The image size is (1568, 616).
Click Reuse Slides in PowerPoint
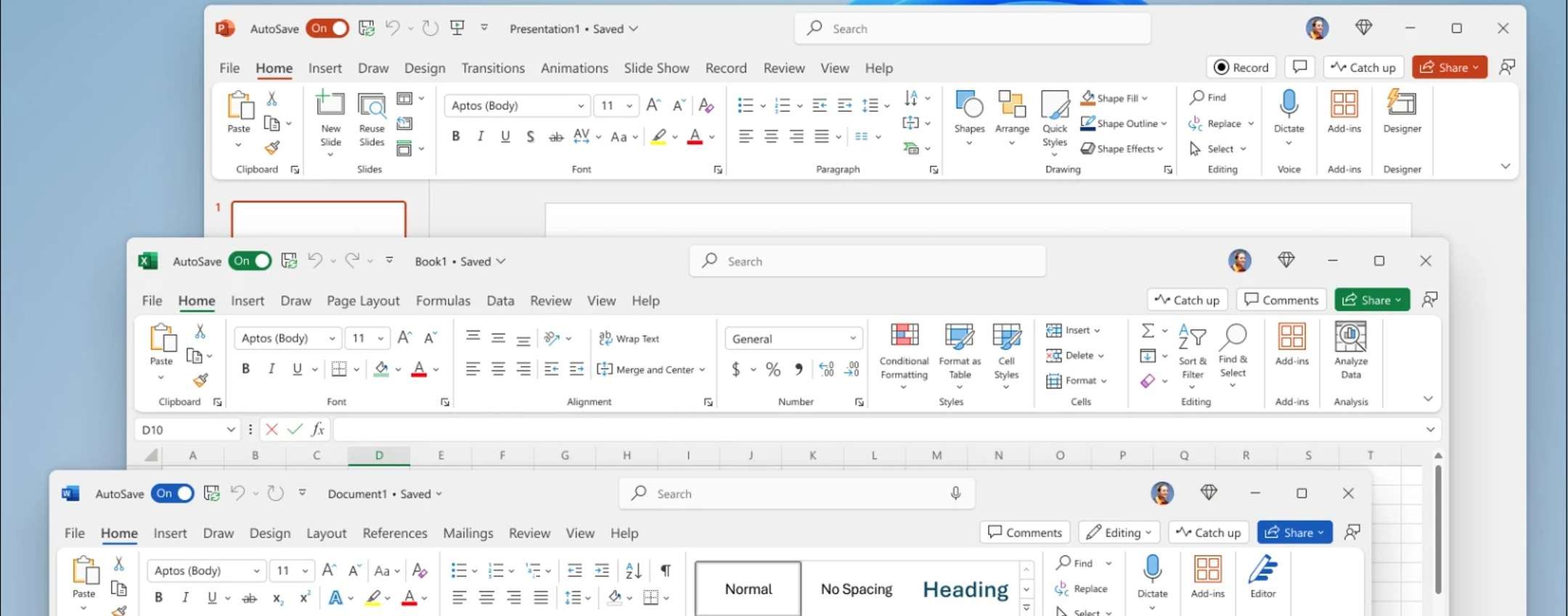point(372,120)
